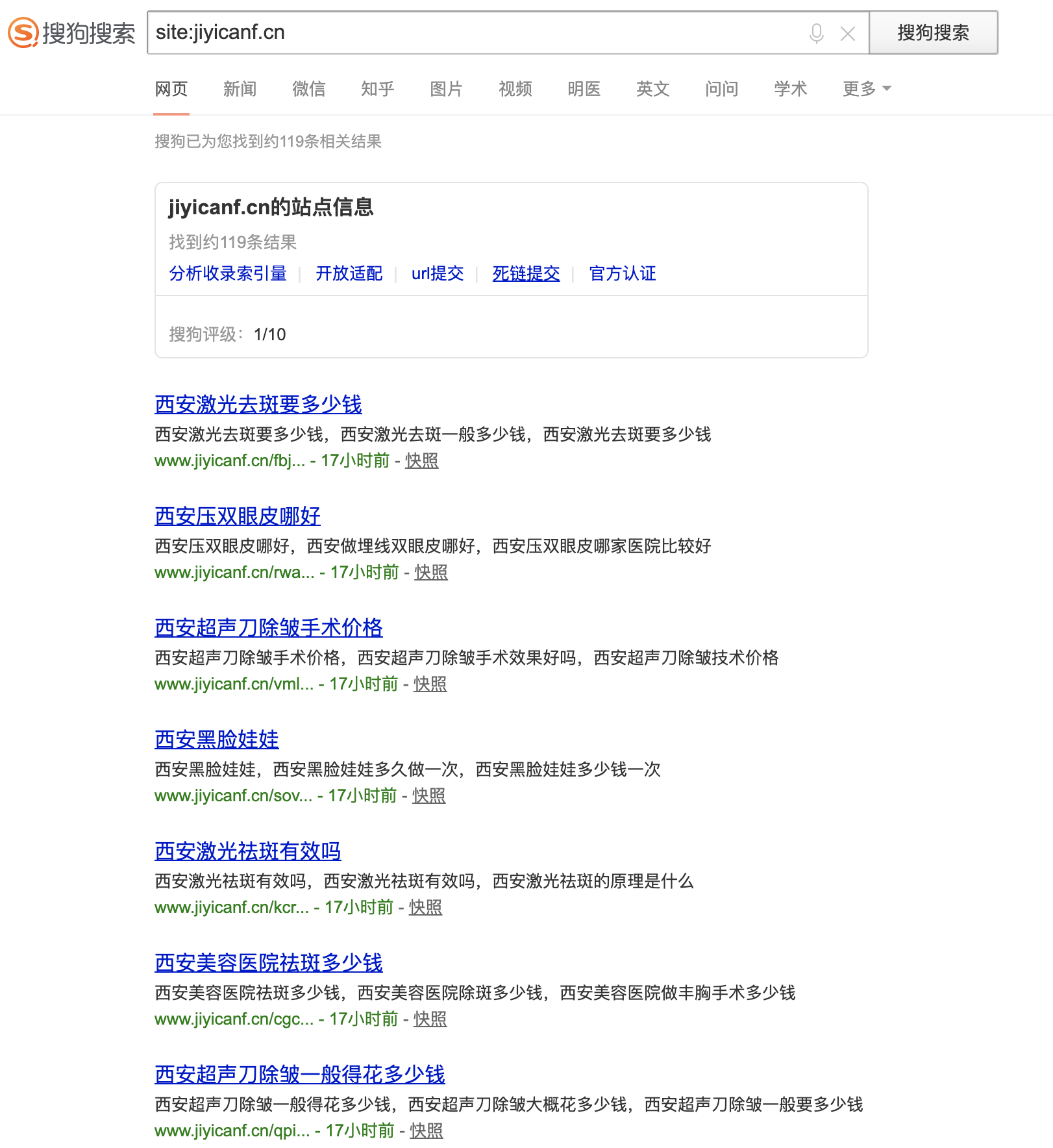Switch to the 新闻 tab
Screen dimensions: 1053x1148
pos(240,89)
